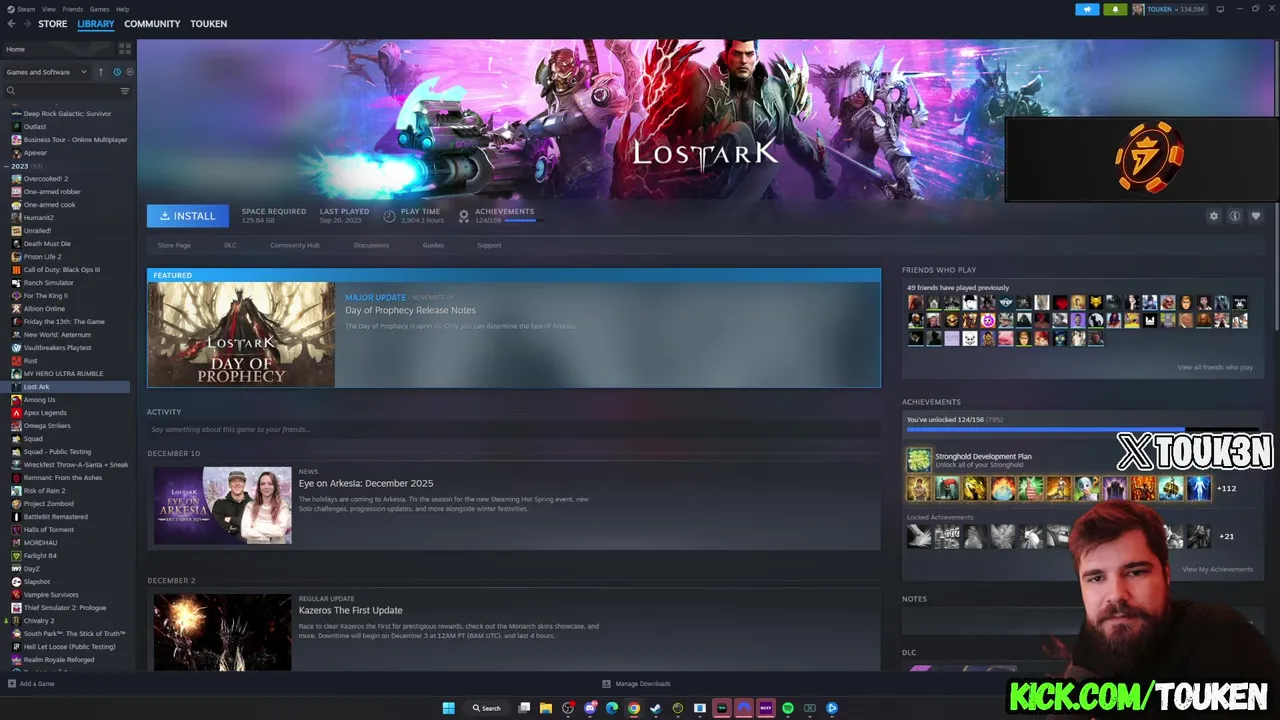Screen dimensions: 1280x720
Task: Open Lost Ark Community Hub
Action: click(295, 245)
